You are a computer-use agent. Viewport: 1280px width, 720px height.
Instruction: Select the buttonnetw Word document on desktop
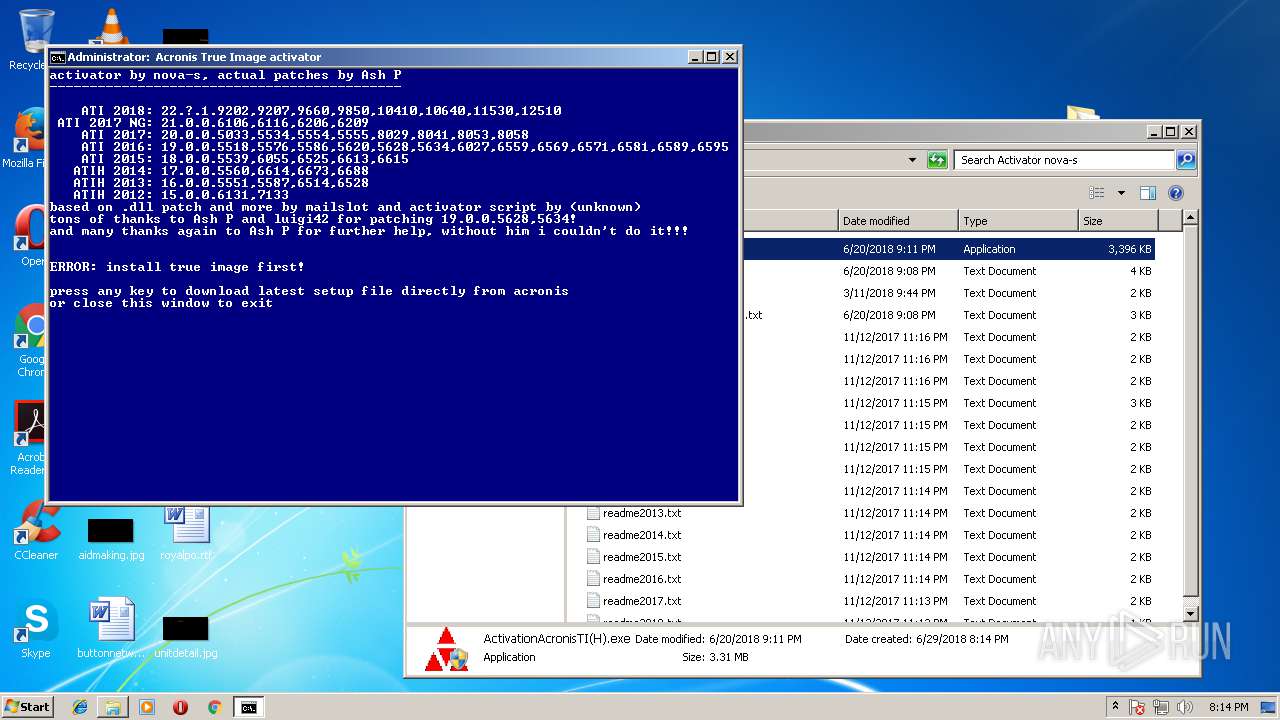pos(111,628)
